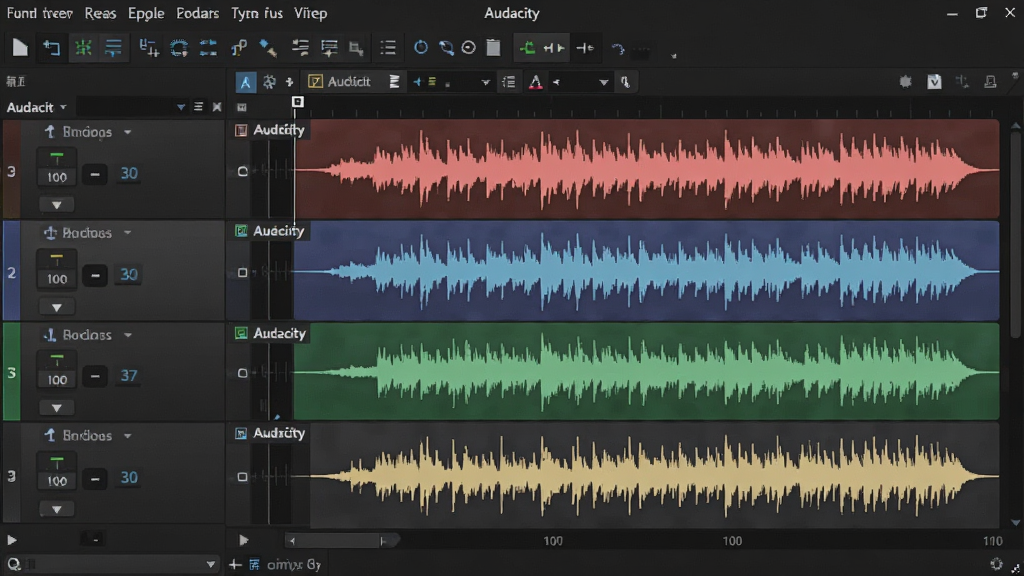Click the green connector icon
This screenshot has width=1024, height=576.
pos(526,48)
